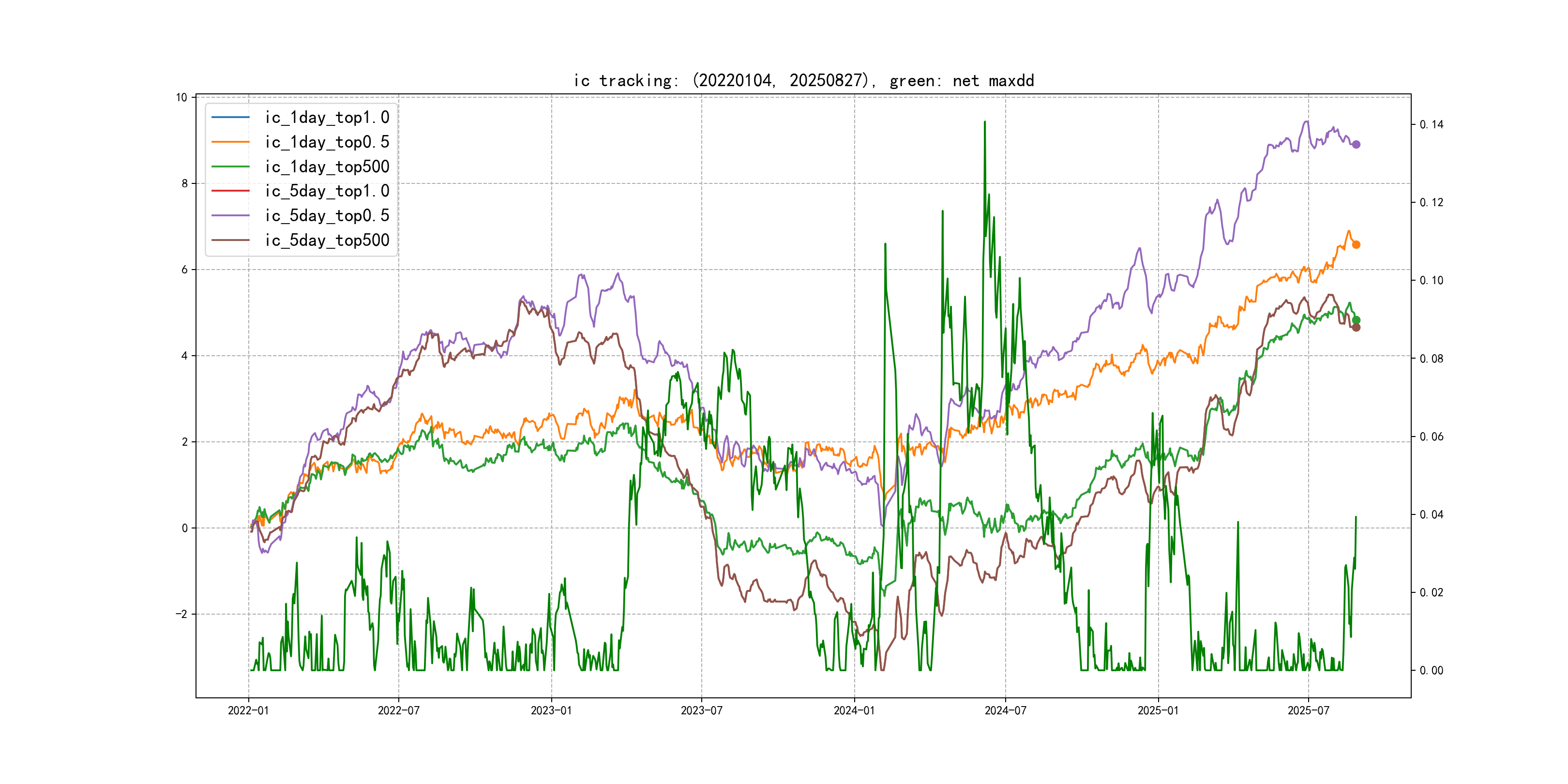Click the 2025-07 x-axis tick label
Viewport: 1568px width, 784px height.
(1308, 710)
